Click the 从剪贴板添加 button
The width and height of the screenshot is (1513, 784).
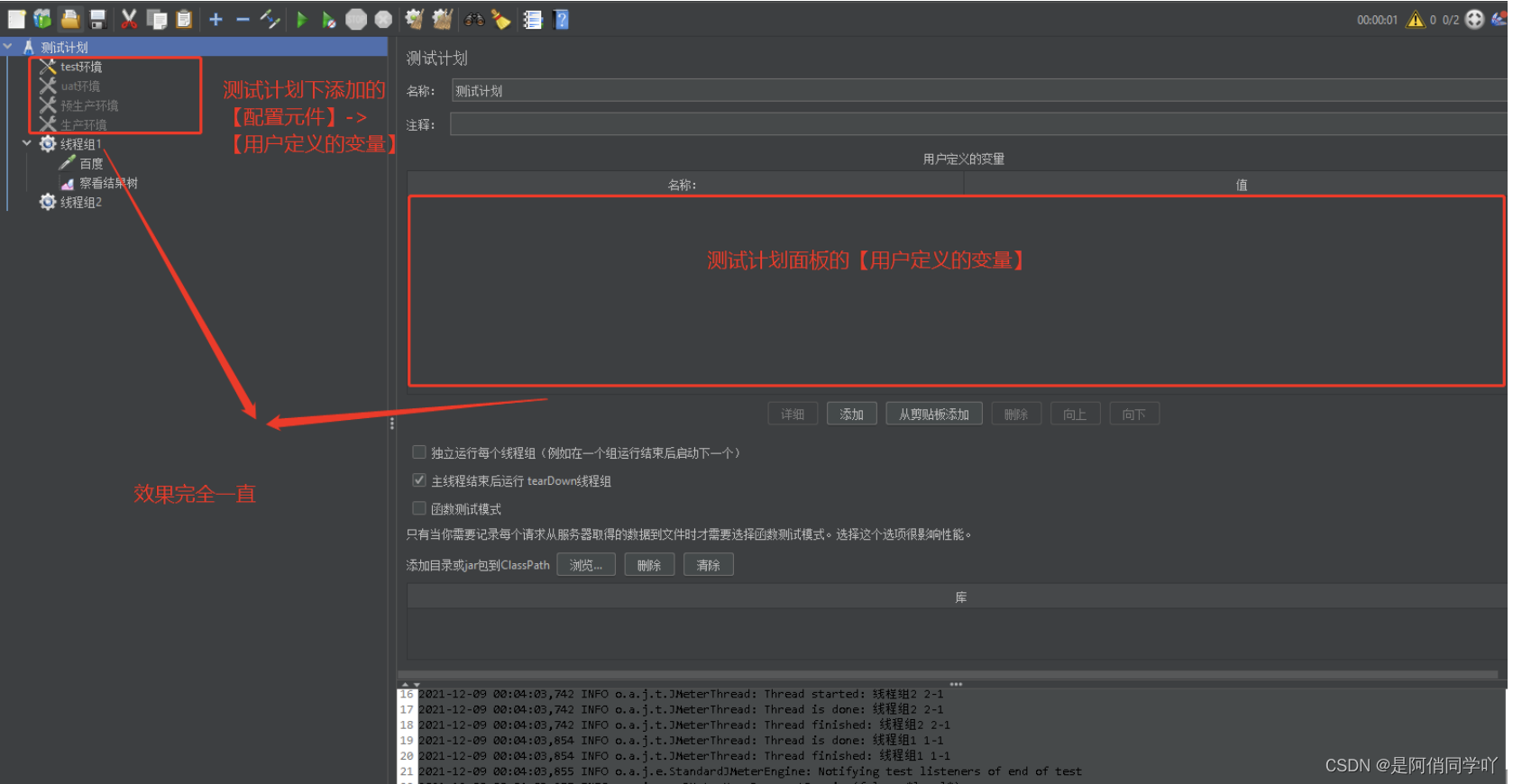(934, 414)
